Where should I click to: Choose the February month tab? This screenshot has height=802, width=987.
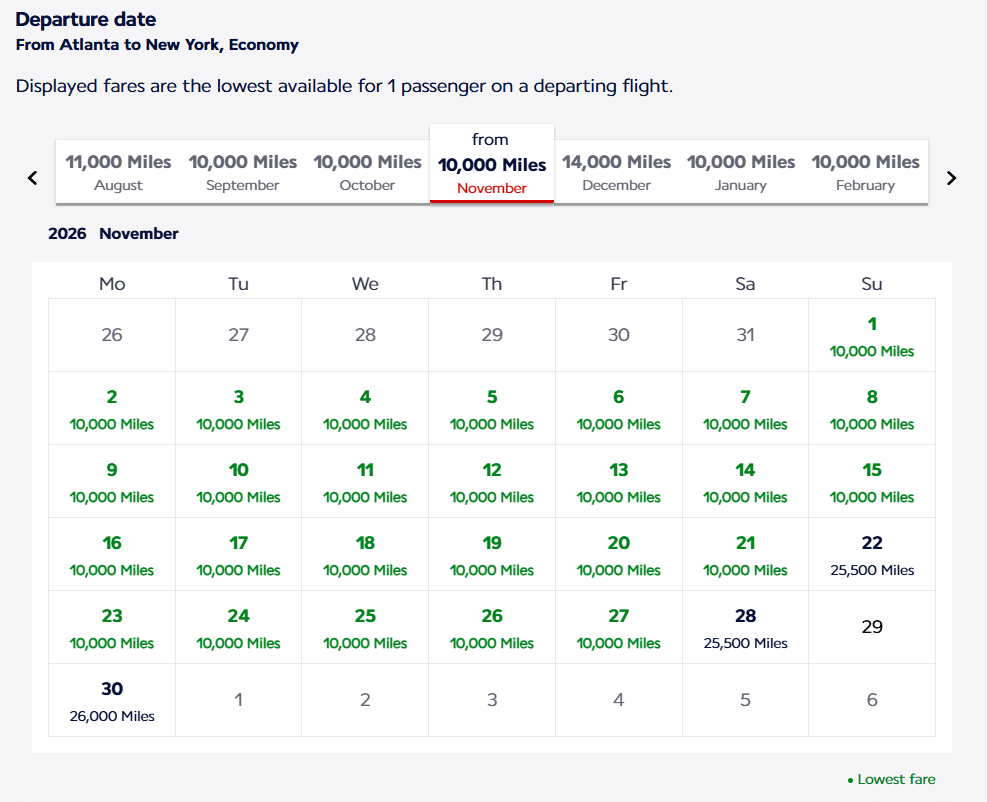(865, 172)
